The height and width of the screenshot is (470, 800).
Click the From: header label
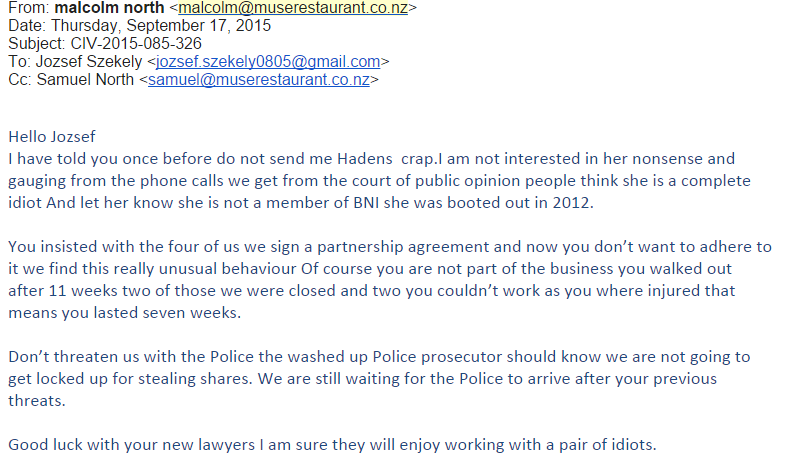28,8
